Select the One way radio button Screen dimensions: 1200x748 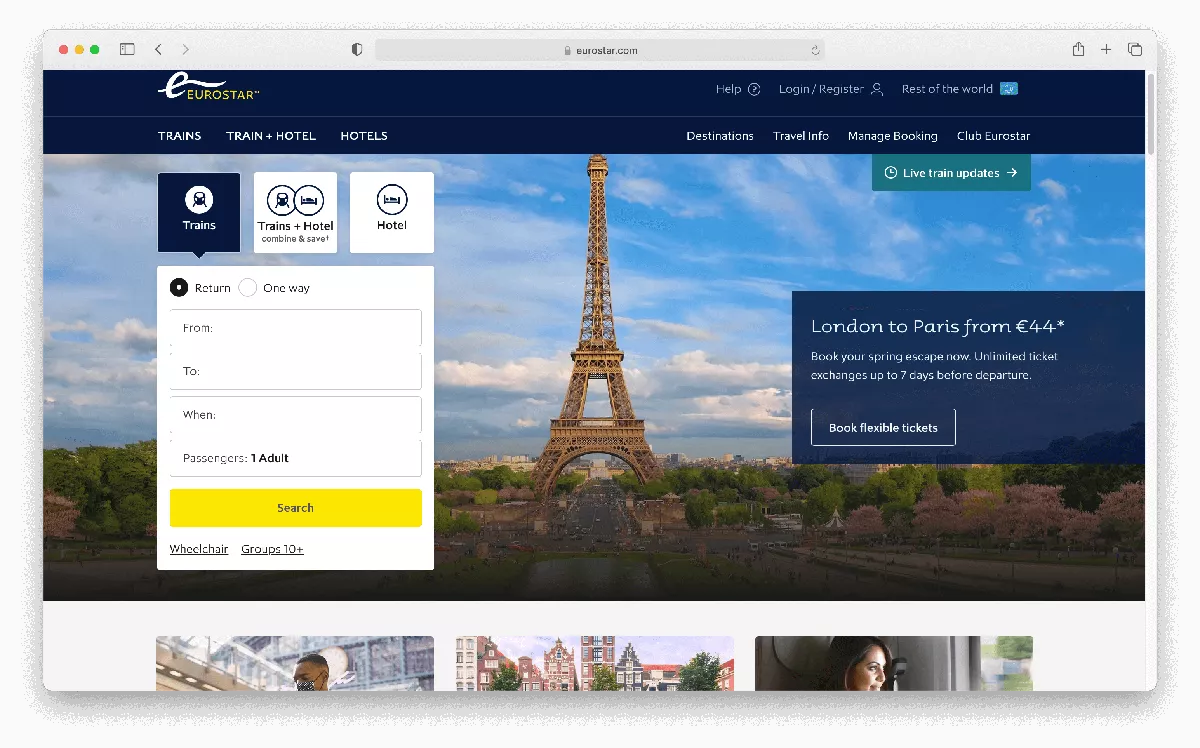click(x=248, y=288)
